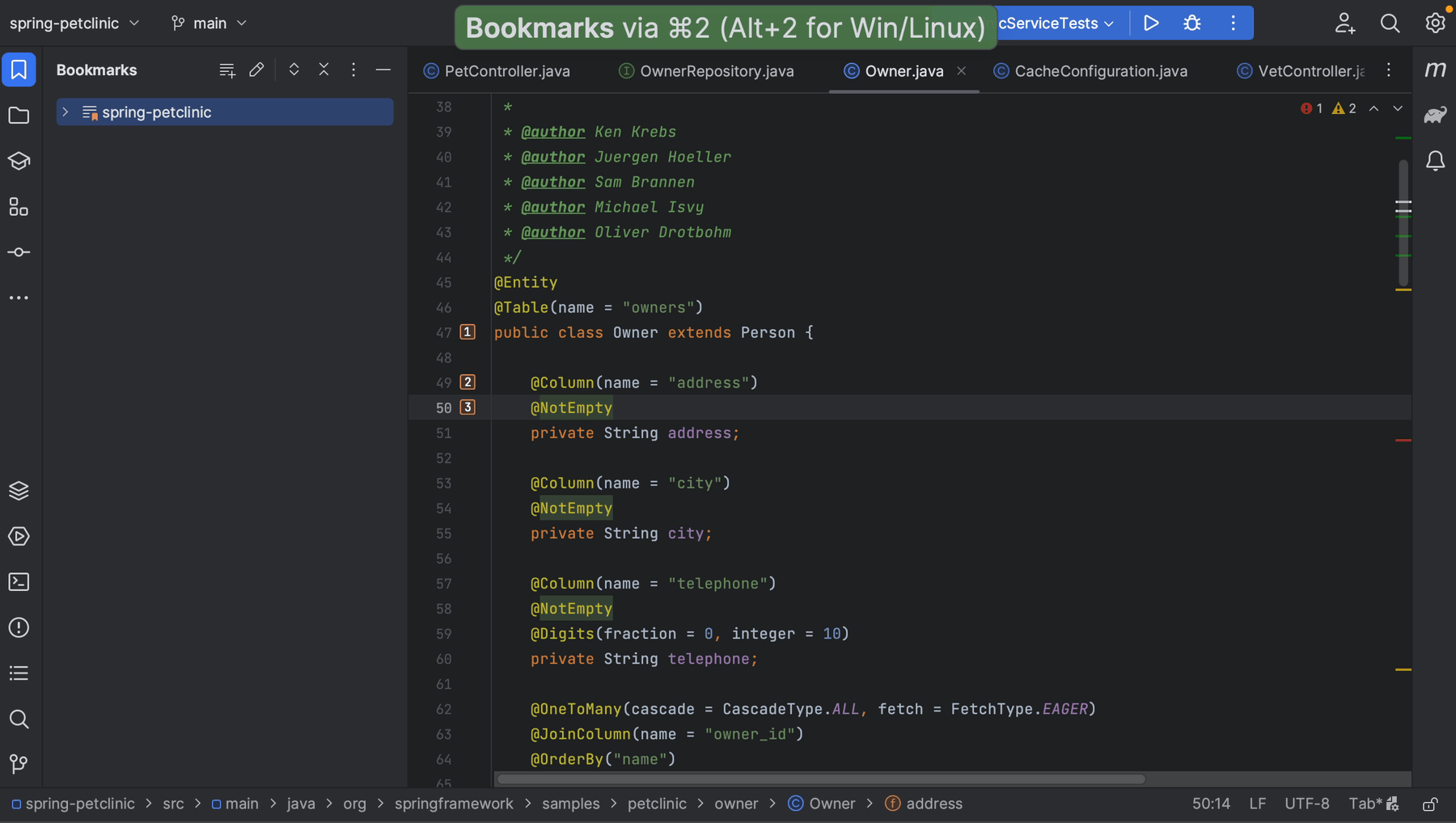Open the Notifications bell
The height and width of the screenshot is (823, 1456).
coord(1436,161)
